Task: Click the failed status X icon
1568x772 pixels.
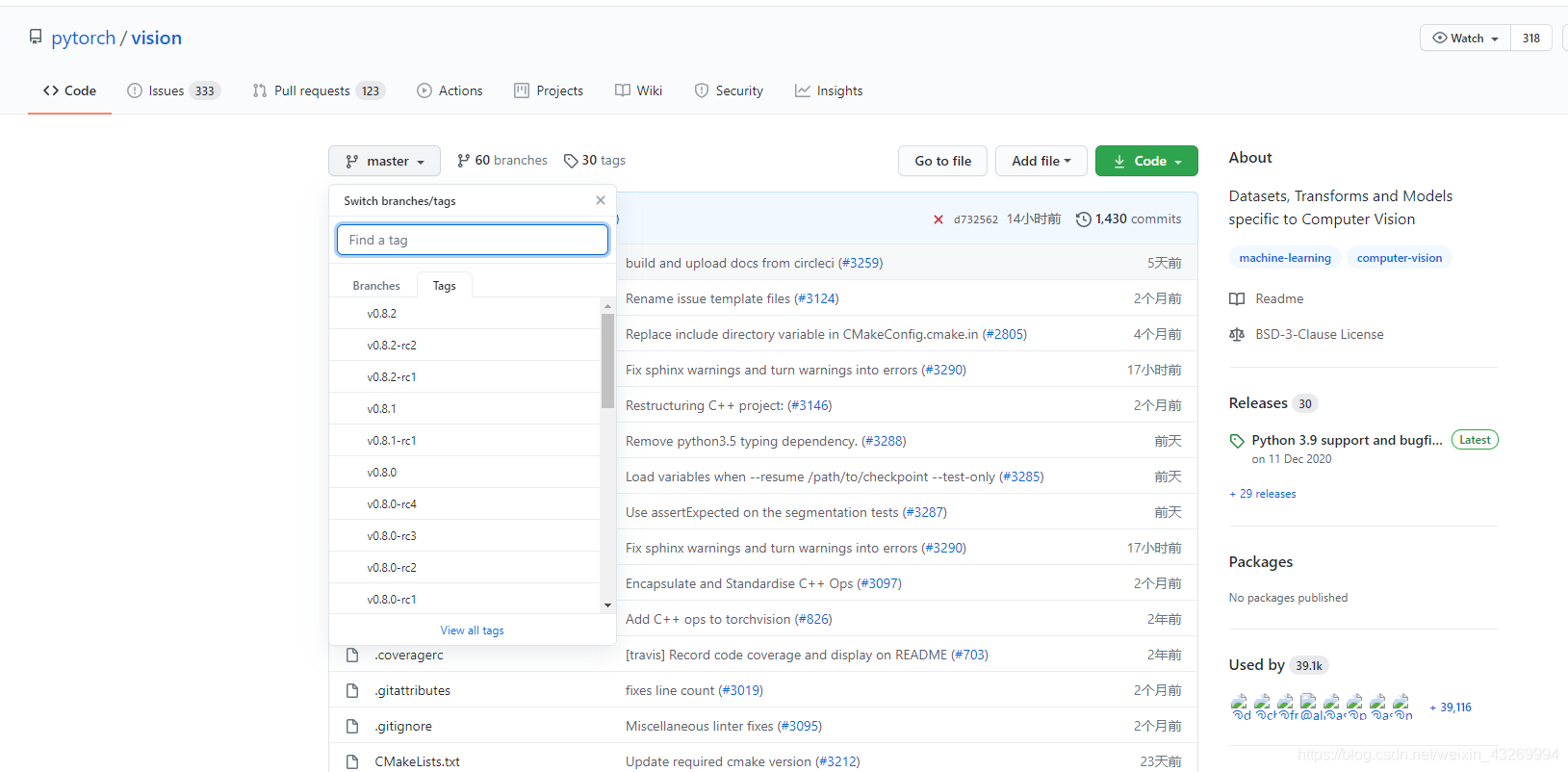Action: [x=938, y=219]
